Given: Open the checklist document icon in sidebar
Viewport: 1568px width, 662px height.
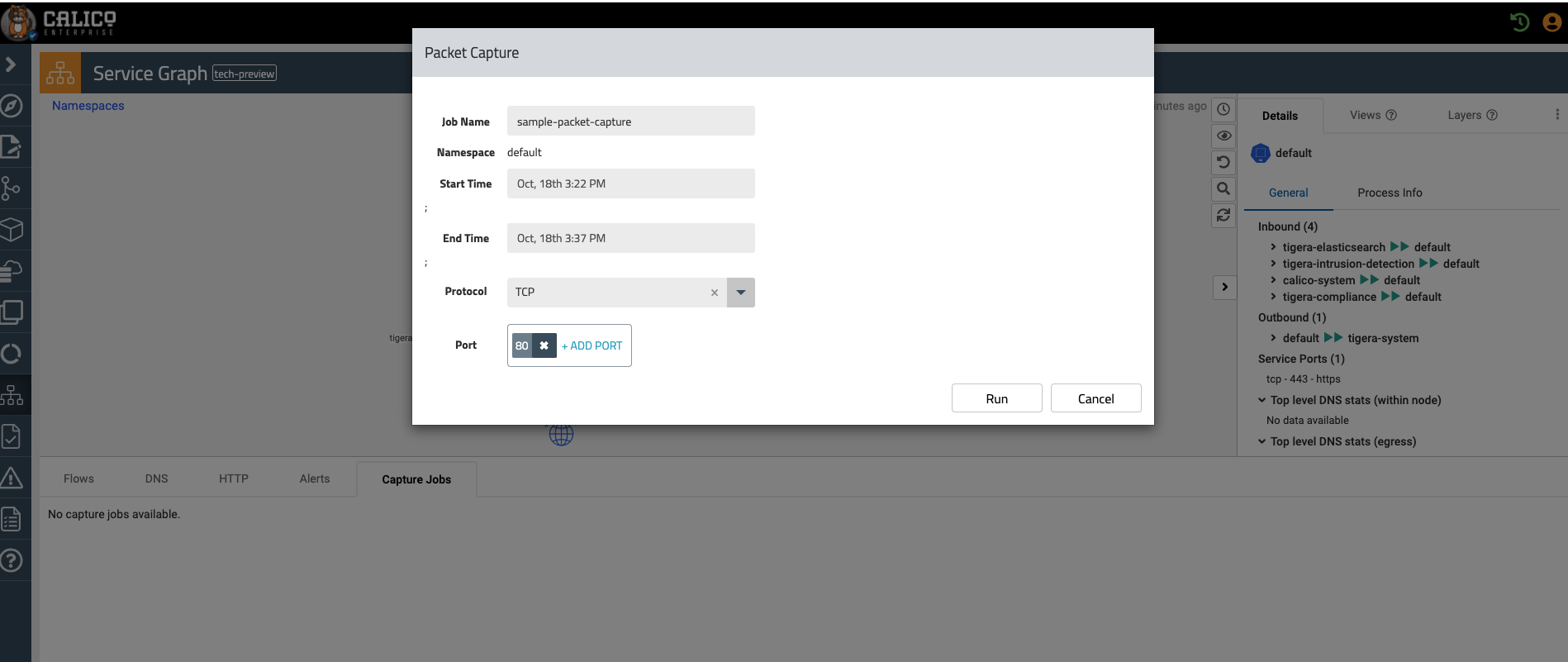Looking at the screenshot, I should (x=12, y=519).
